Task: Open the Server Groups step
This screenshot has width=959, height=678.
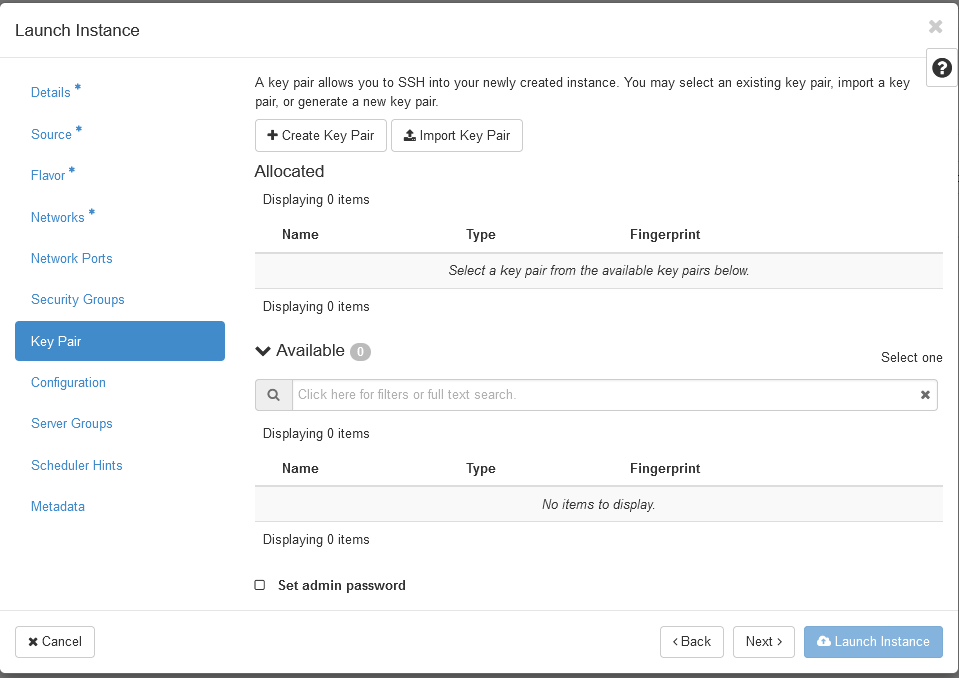Action: point(72,424)
